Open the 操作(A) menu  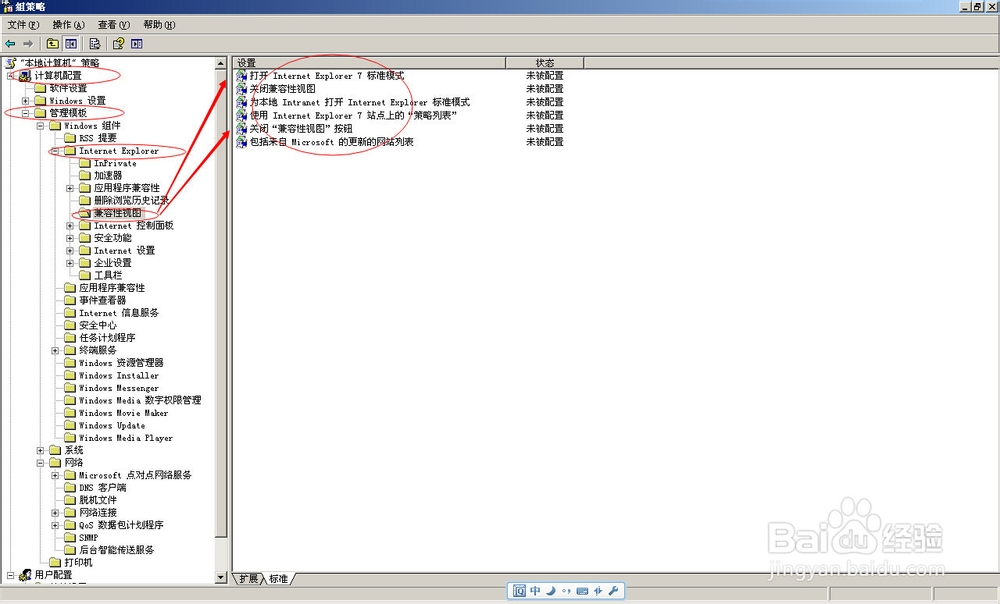(68, 25)
